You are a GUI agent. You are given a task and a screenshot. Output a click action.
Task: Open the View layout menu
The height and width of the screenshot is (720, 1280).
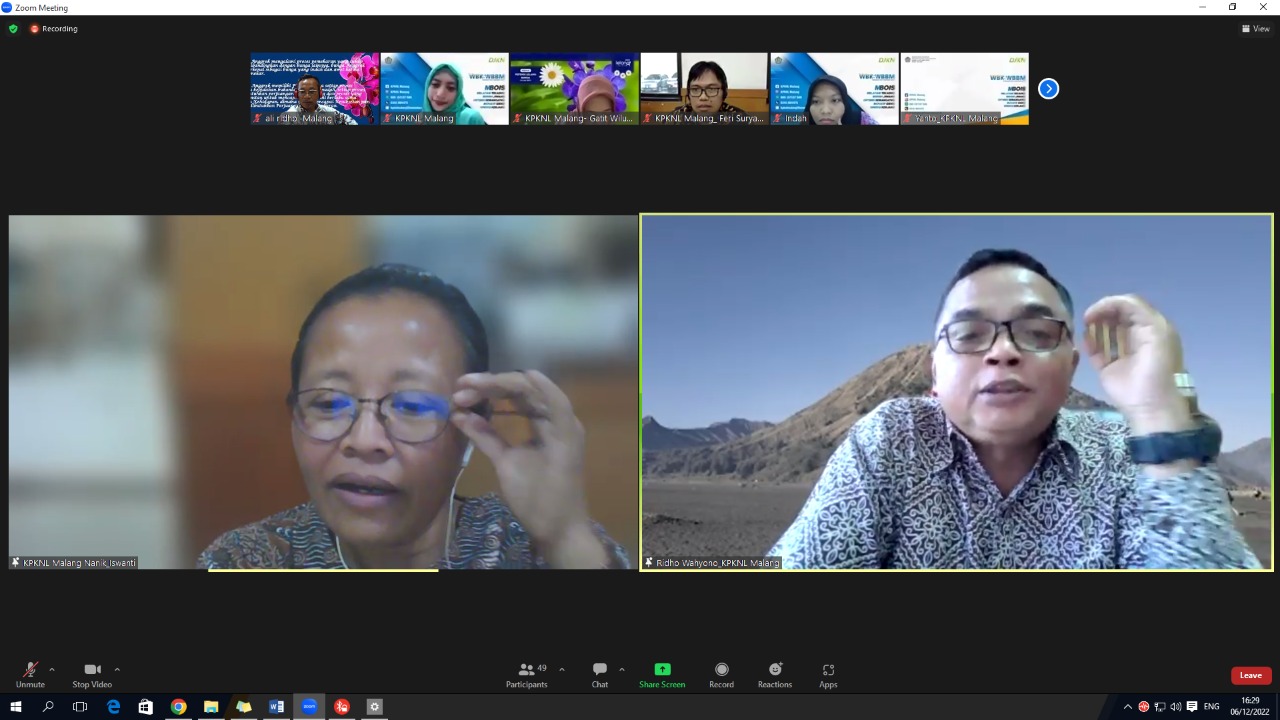(x=1255, y=29)
